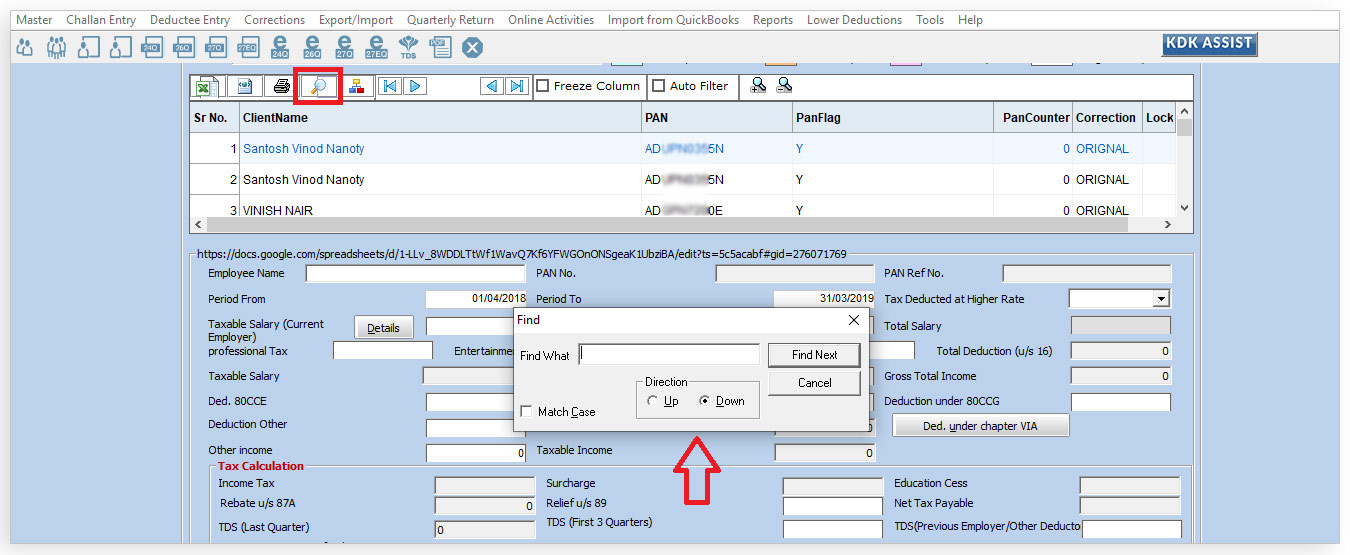Go to last record arrow icon
Viewport: 1350px width, 555px height.
(x=516, y=86)
